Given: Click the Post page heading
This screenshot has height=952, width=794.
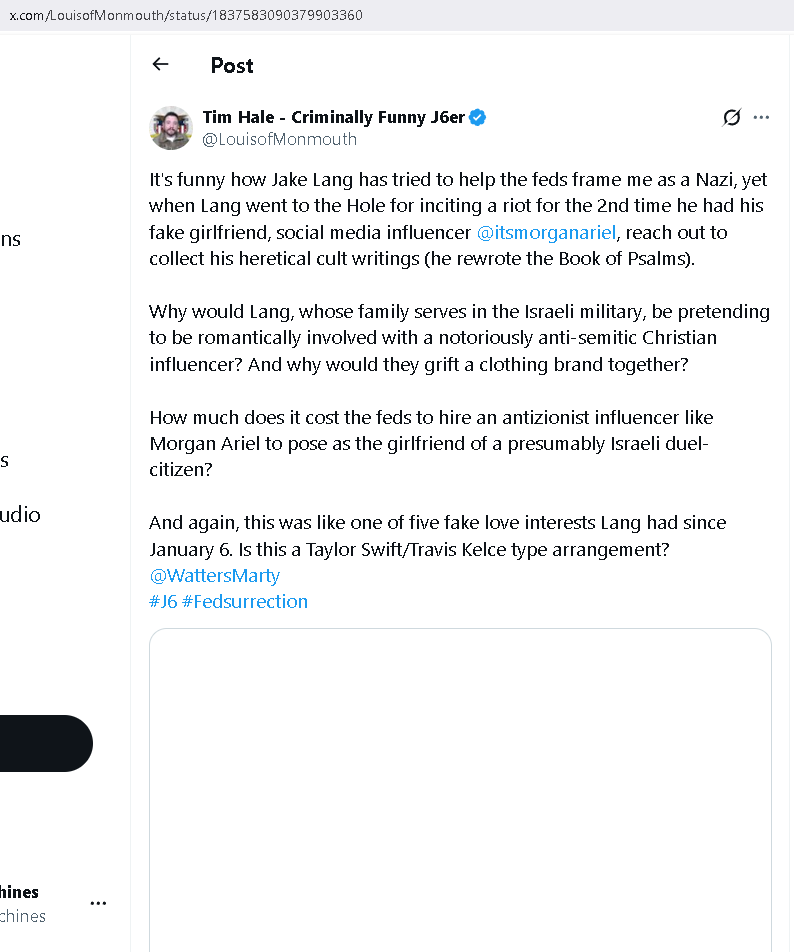Looking at the screenshot, I should [x=232, y=66].
